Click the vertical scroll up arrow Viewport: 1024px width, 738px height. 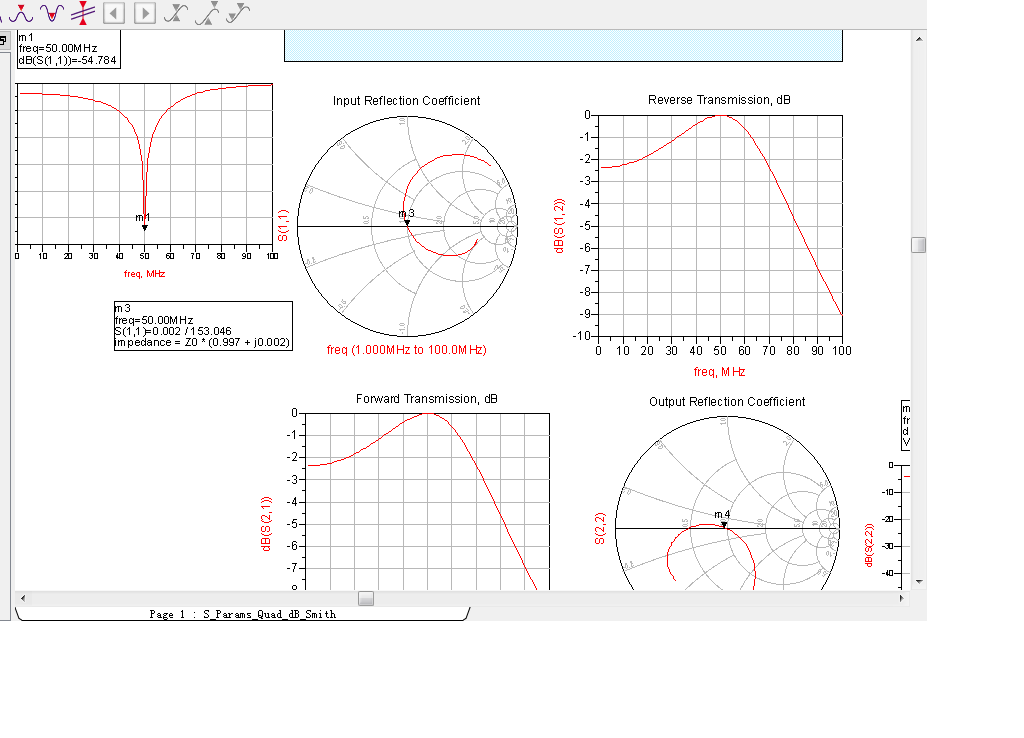click(x=919, y=39)
